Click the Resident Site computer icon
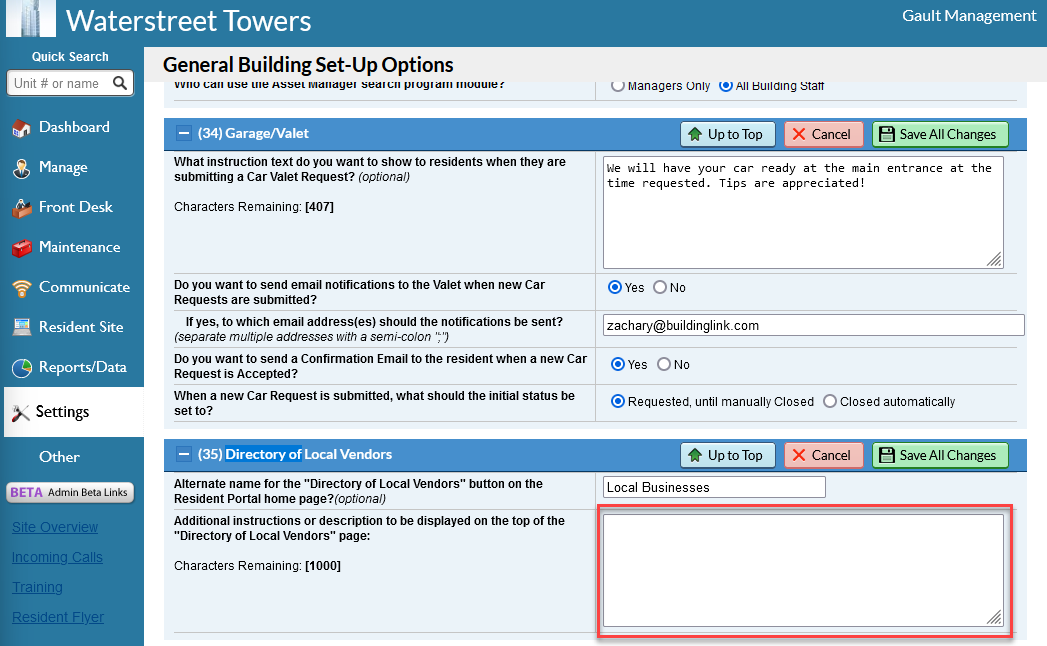Screen dimensions: 1047x646 [21, 327]
